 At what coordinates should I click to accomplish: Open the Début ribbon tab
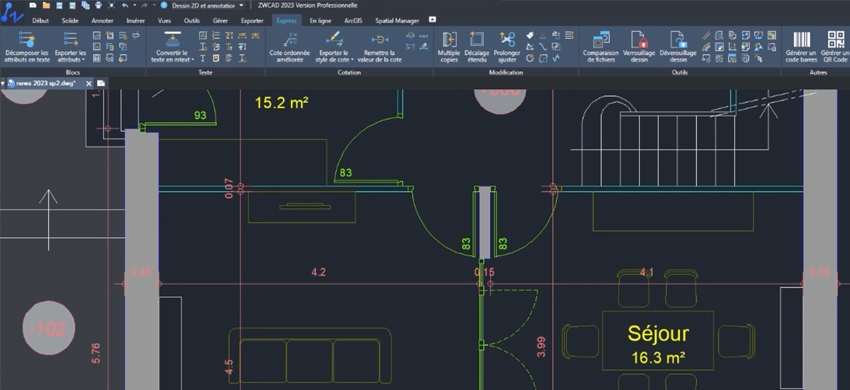point(40,21)
